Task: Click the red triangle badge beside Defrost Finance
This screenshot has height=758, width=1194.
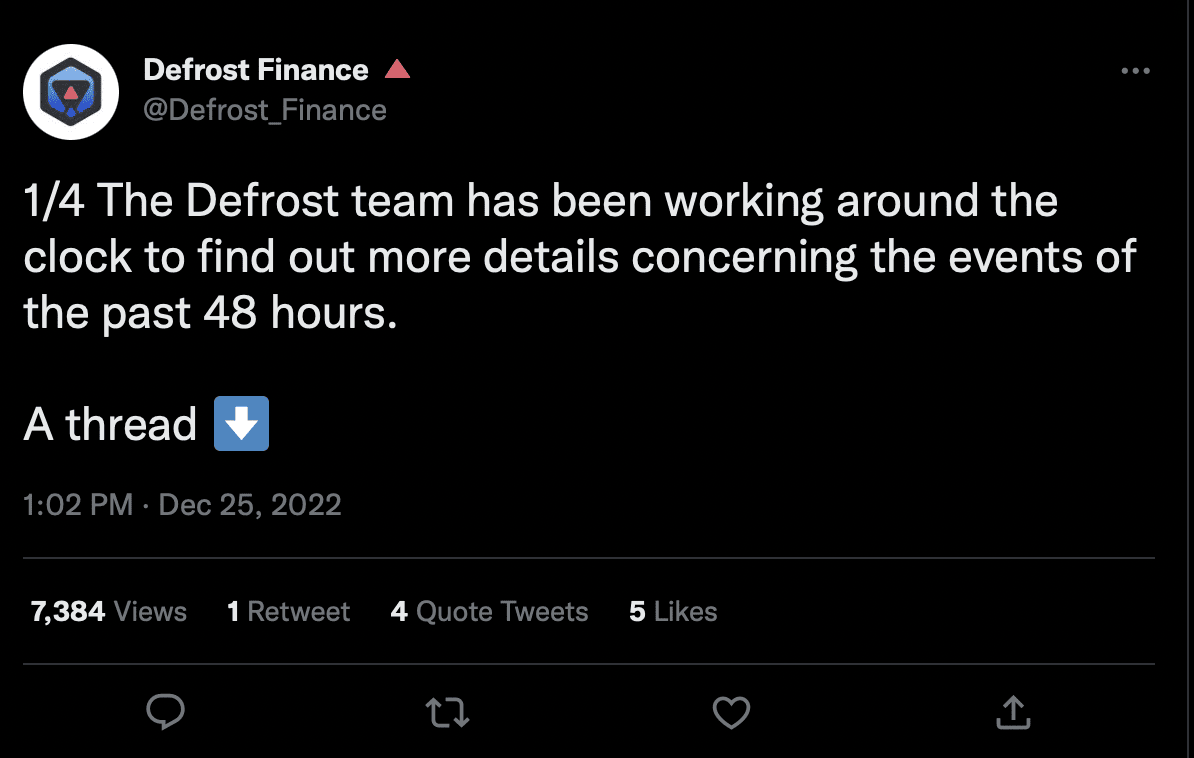Action: click(x=398, y=68)
